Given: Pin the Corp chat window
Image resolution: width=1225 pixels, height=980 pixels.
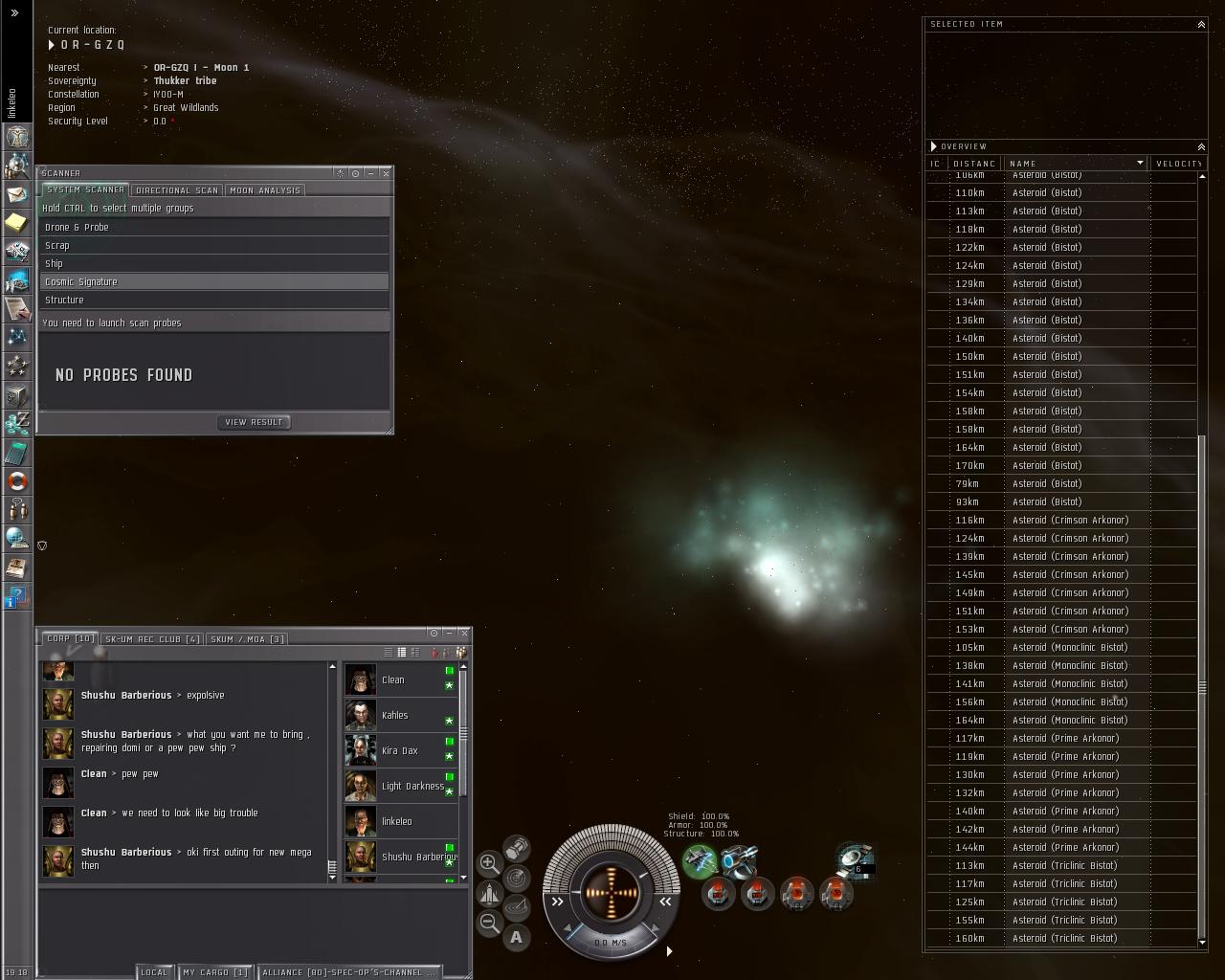Looking at the screenshot, I should (434, 633).
